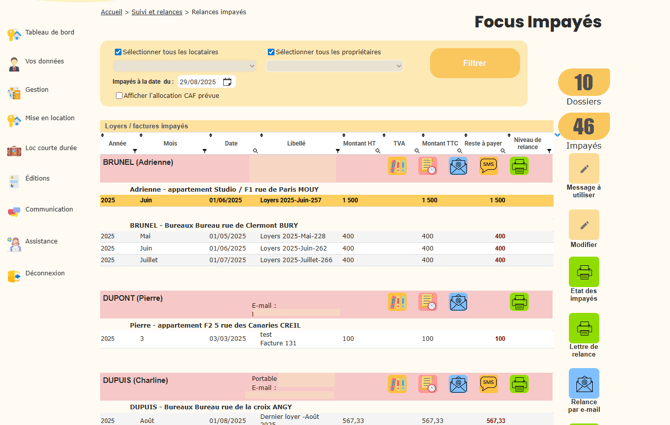670x425 pixels.
Task: Uncheck Sélectionner tous les propriétaires
Action: click(x=271, y=52)
